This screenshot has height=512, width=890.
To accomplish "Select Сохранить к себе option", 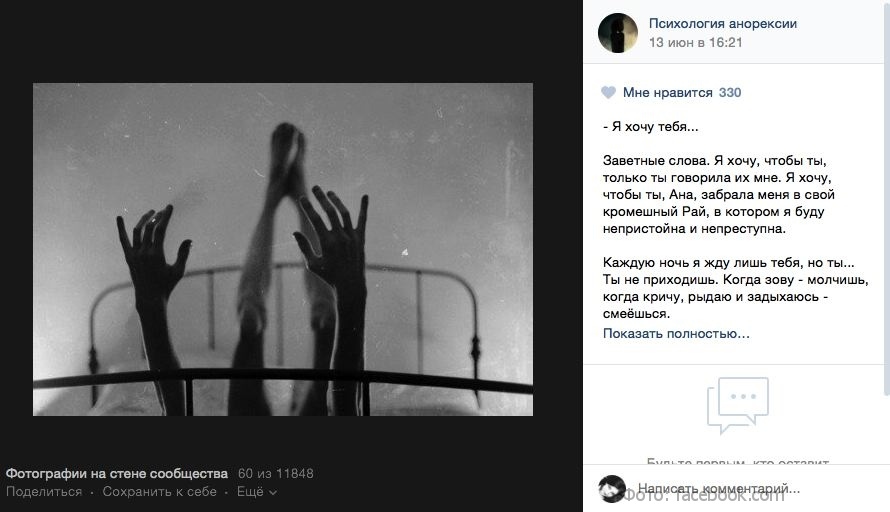I will [159, 492].
